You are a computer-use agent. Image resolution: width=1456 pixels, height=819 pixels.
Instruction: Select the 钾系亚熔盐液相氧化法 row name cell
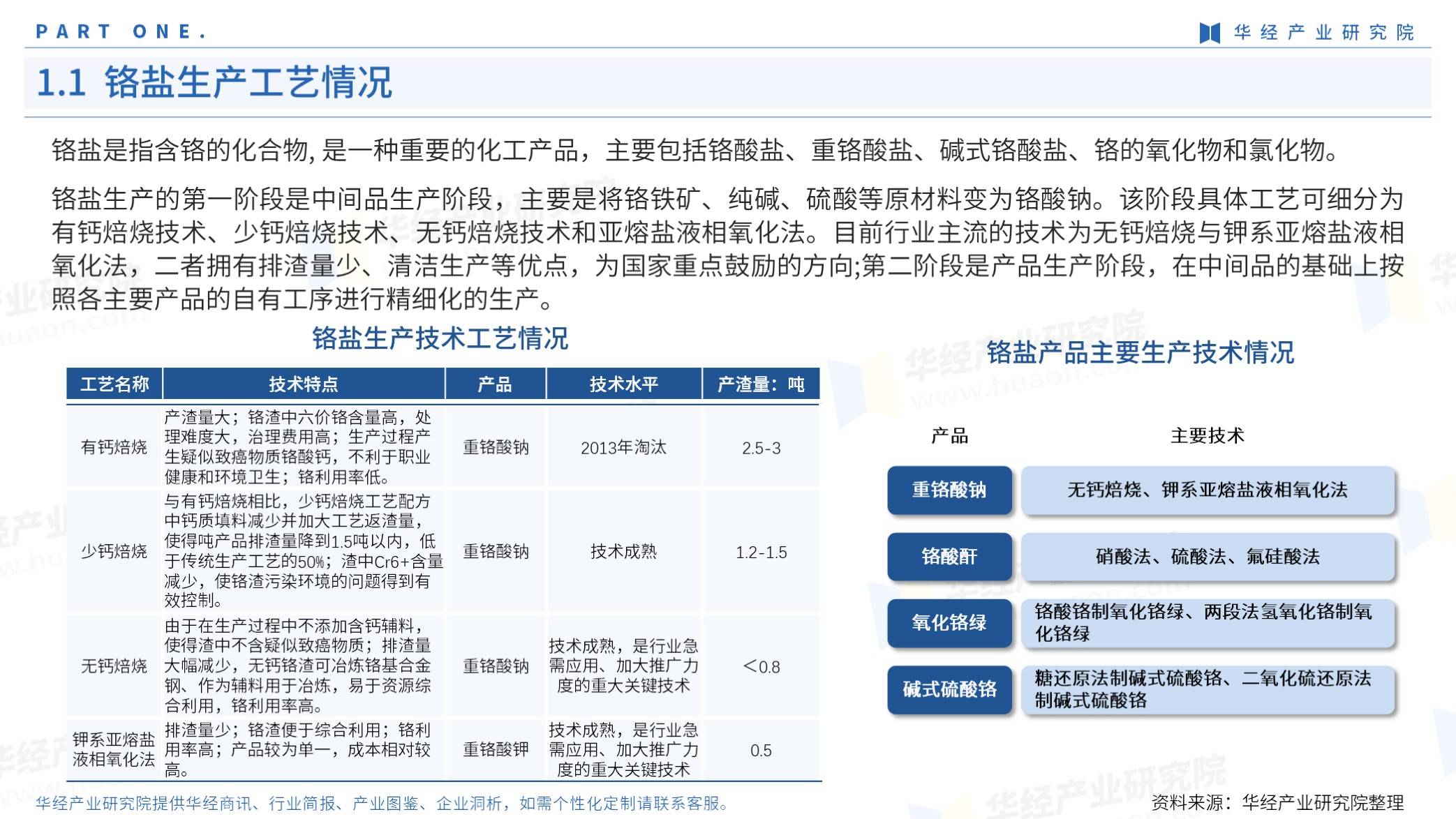[114, 750]
